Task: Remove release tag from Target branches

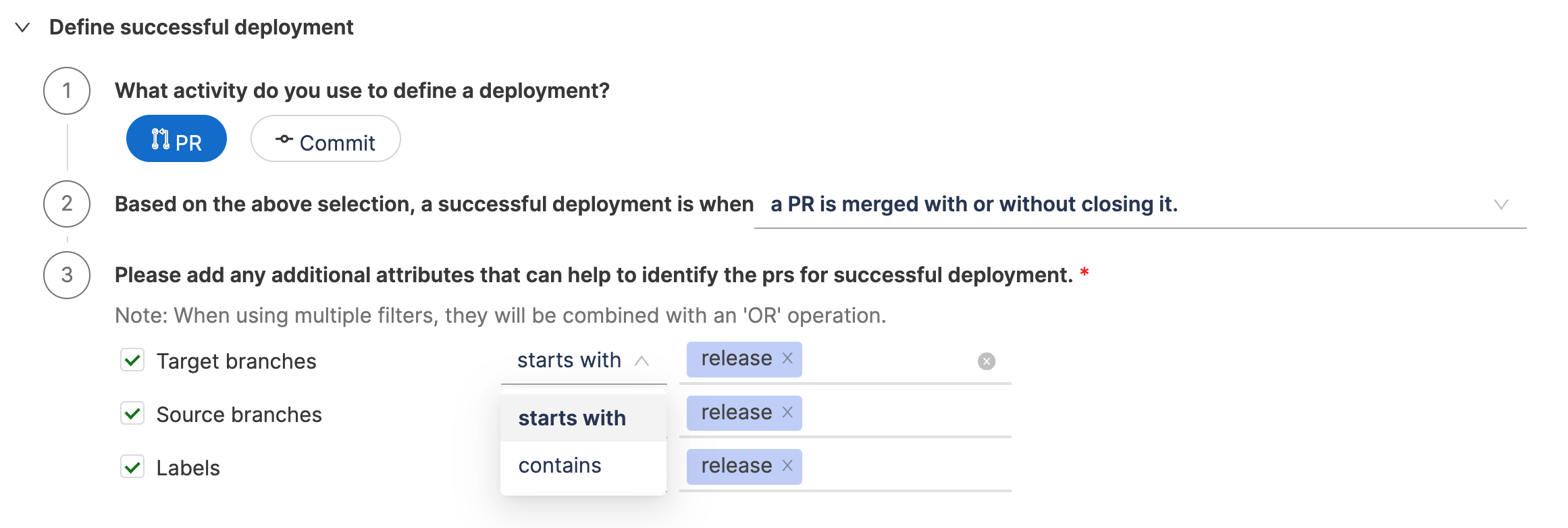Action: point(787,359)
